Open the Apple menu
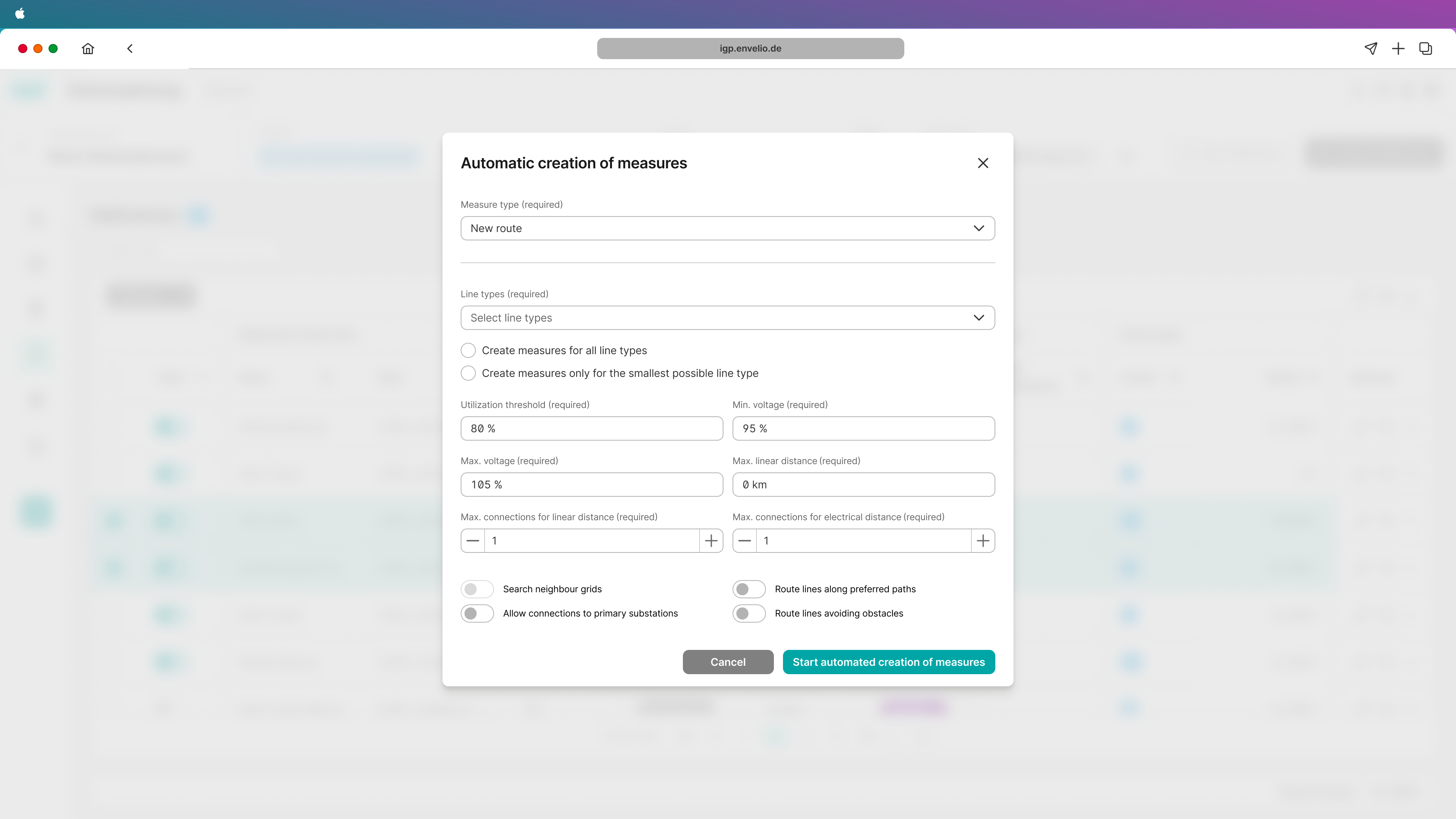 (x=20, y=14)
